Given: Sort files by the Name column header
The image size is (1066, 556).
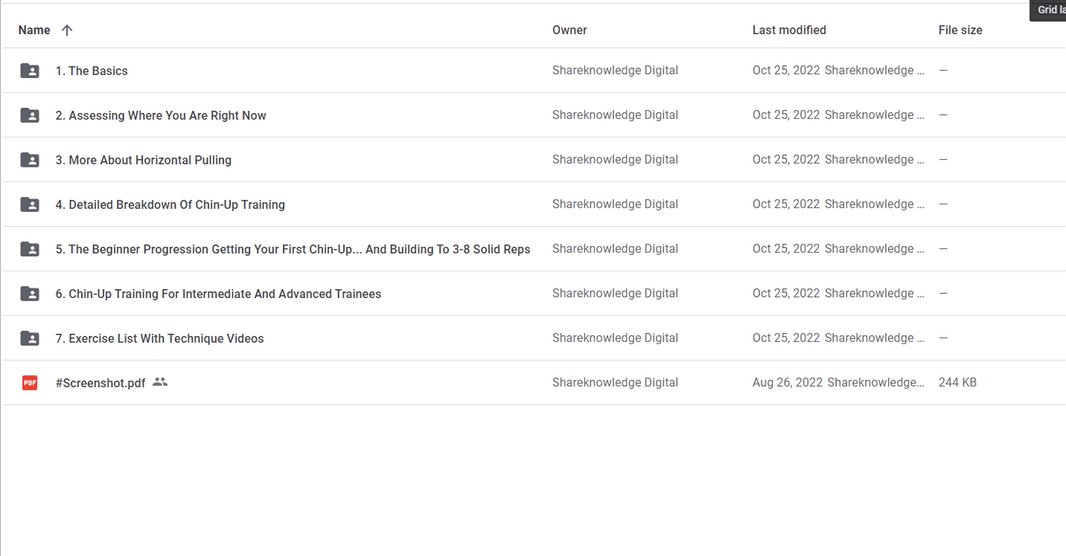Looking at the screenshot, I should (x=34, y=30).
